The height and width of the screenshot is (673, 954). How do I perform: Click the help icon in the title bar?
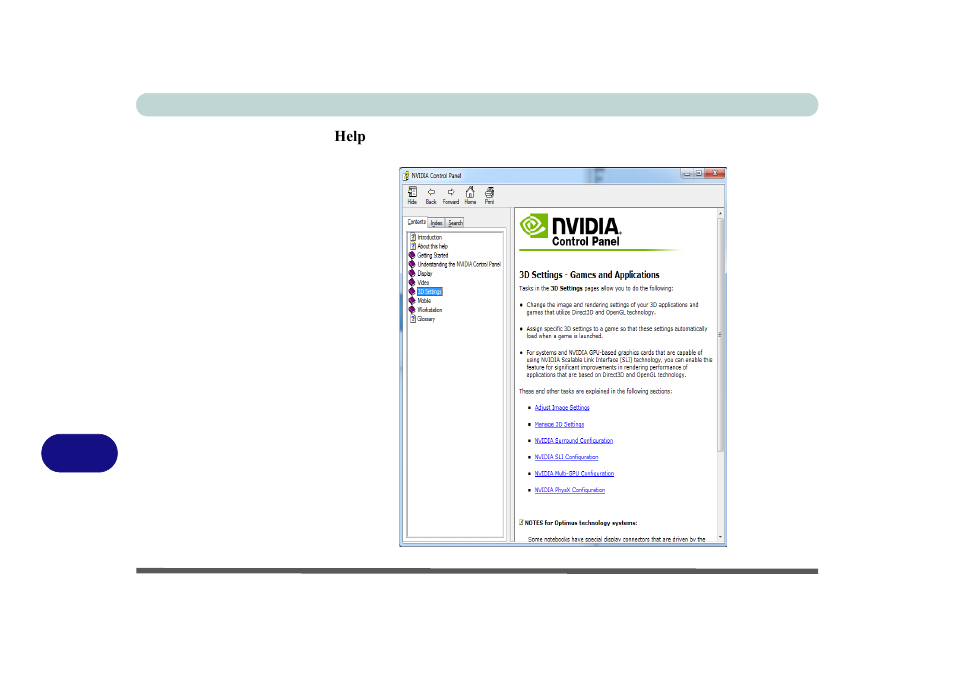(x=406, y=176)
